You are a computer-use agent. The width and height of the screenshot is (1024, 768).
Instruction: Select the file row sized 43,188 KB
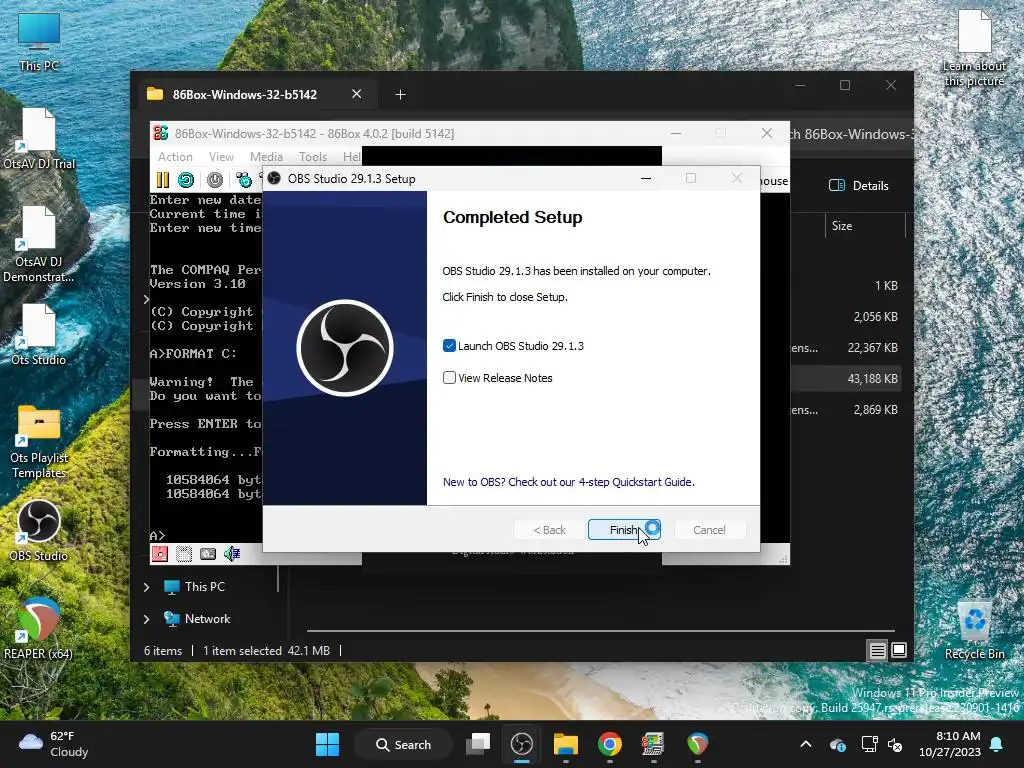coord(845,379)
